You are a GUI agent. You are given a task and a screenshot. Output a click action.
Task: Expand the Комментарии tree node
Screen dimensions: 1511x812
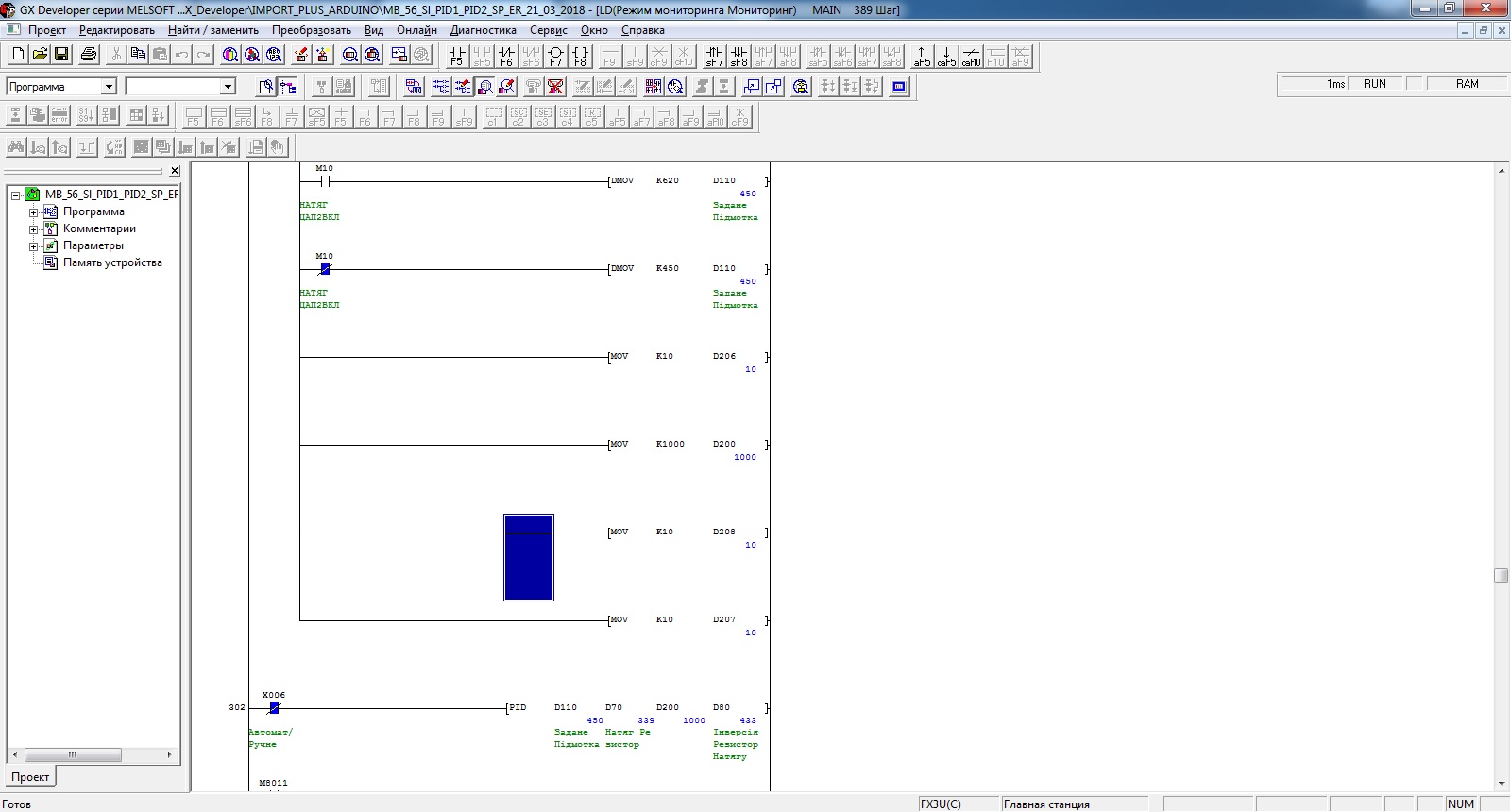[34, 229]
